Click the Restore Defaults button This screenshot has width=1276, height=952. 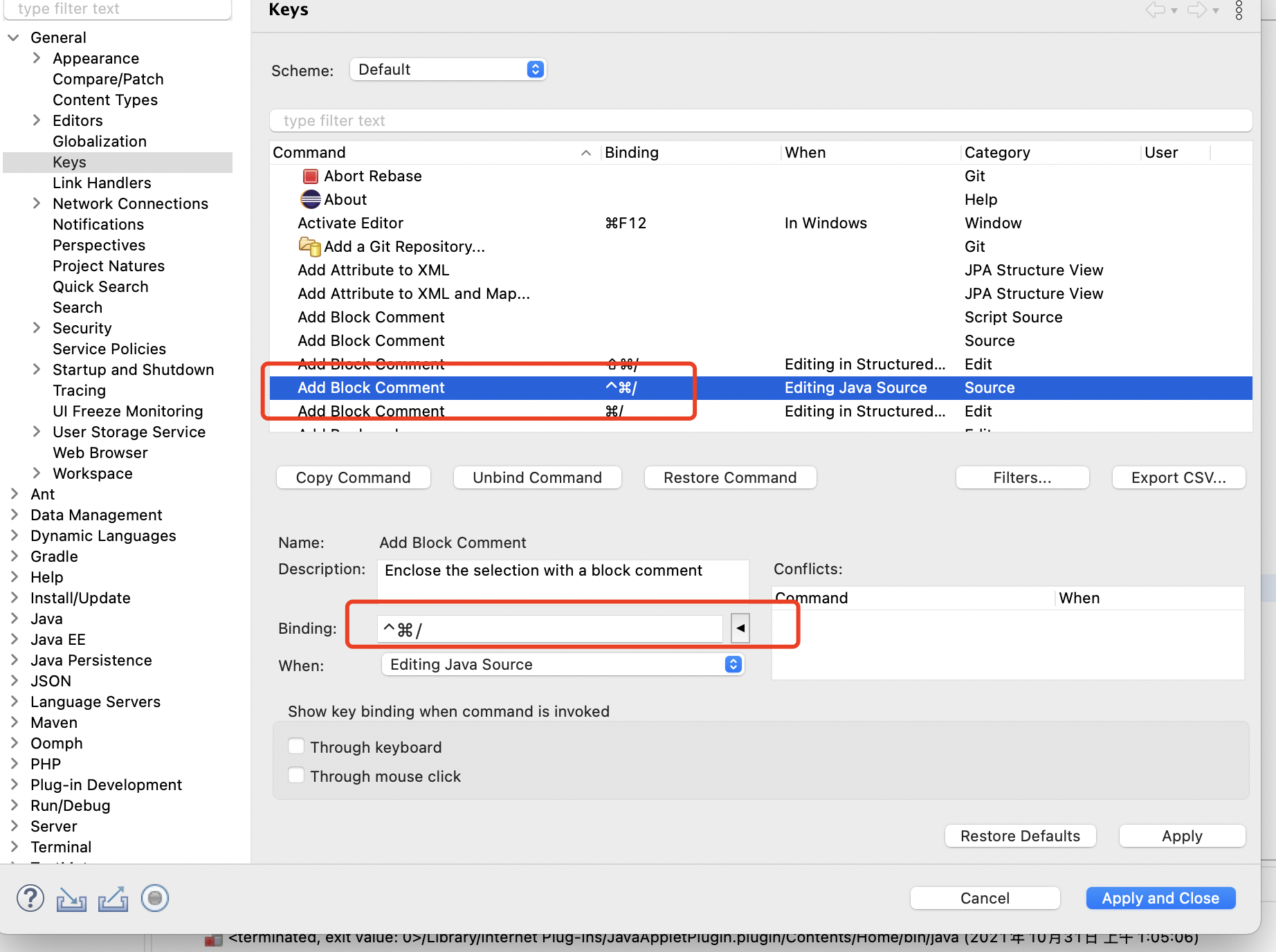(x=1021, y=836)
